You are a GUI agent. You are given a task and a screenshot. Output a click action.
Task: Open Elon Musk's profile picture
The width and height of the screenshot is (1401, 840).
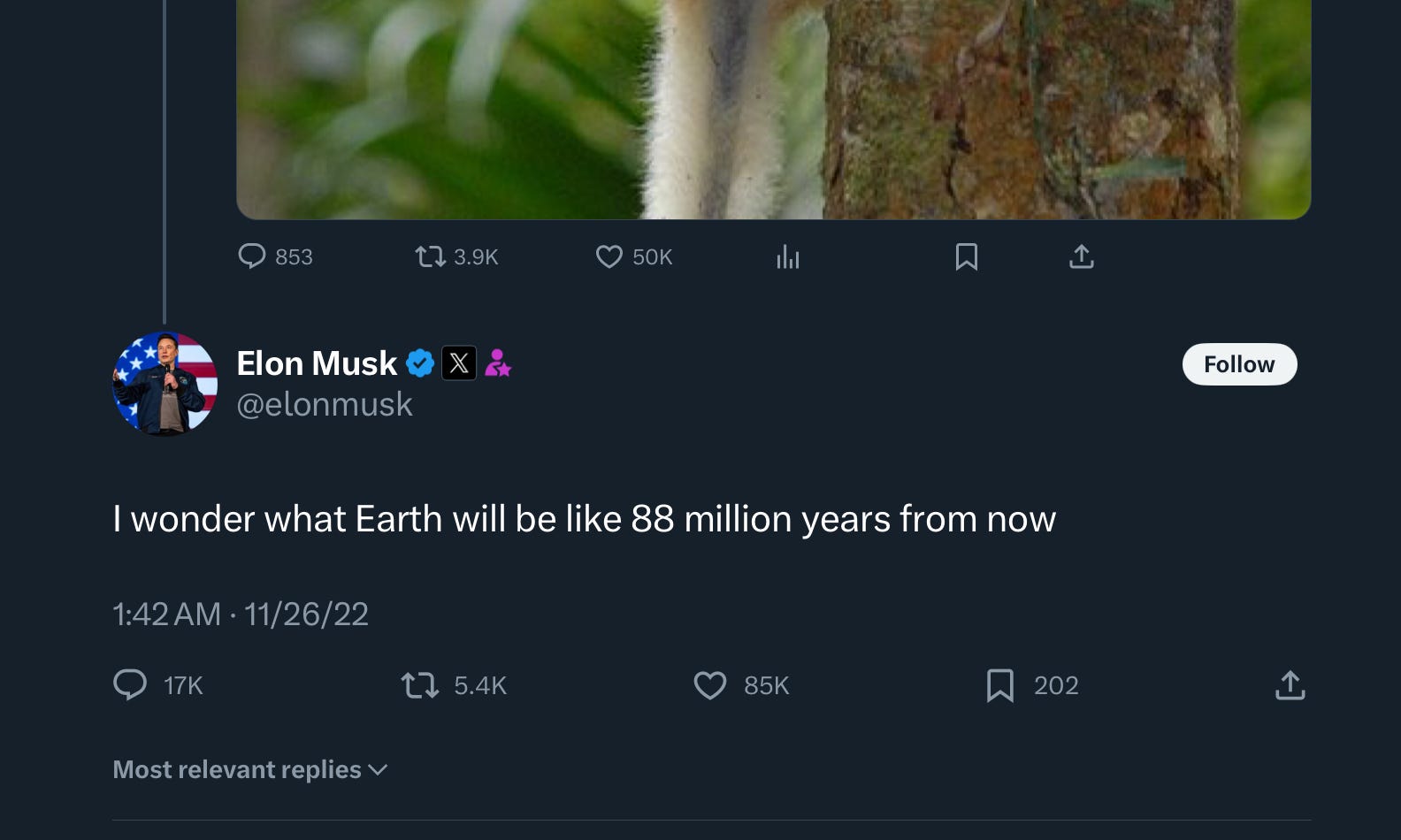(165, 384)
